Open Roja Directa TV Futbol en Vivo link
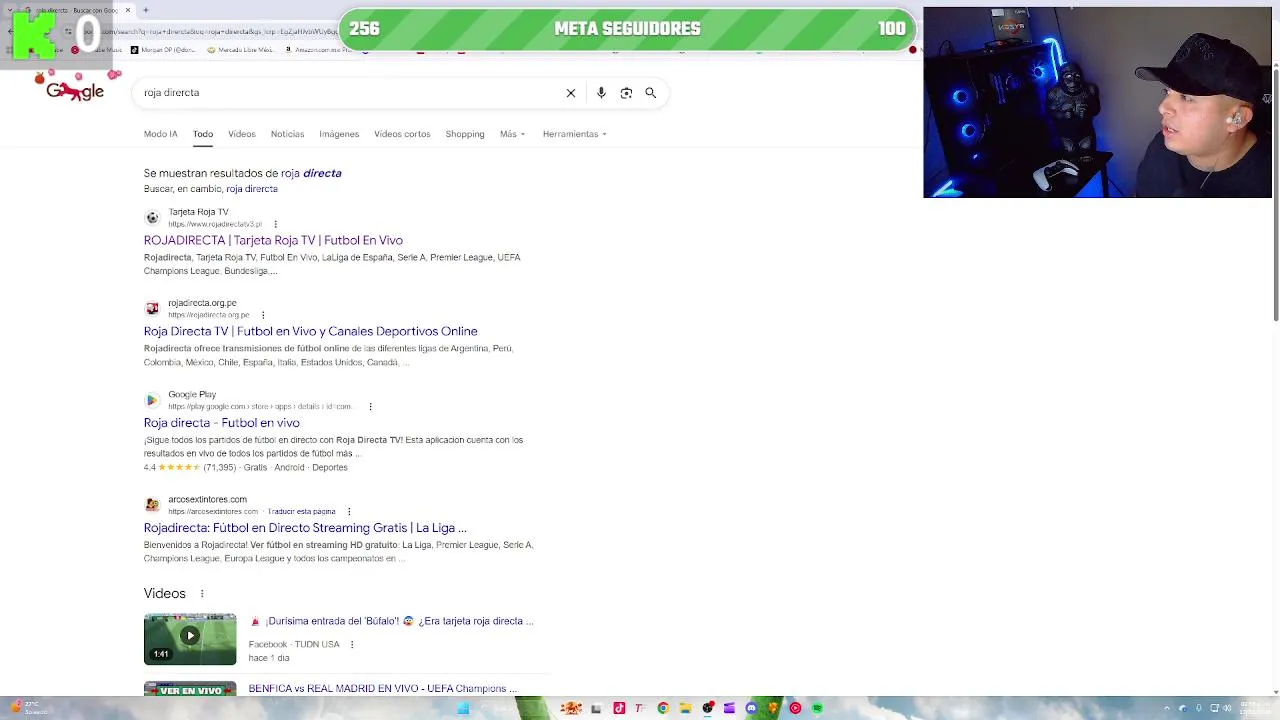Screen dimensions: 1280x720 [310, 332]
